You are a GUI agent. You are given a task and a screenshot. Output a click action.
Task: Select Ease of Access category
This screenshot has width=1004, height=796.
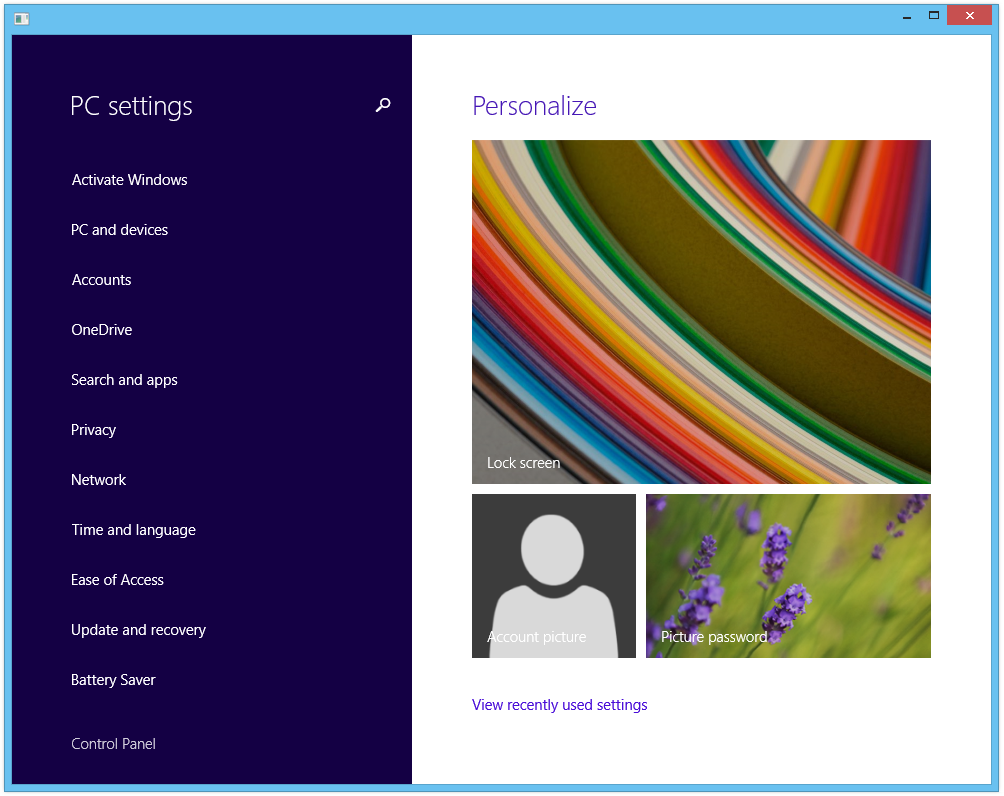click(117, 580)
